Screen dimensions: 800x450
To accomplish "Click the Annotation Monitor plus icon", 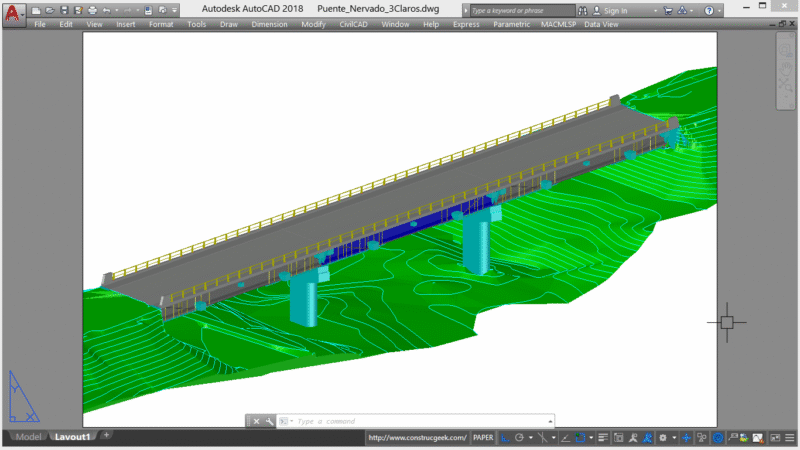I will pyautogui.click(x=686, y=438).
